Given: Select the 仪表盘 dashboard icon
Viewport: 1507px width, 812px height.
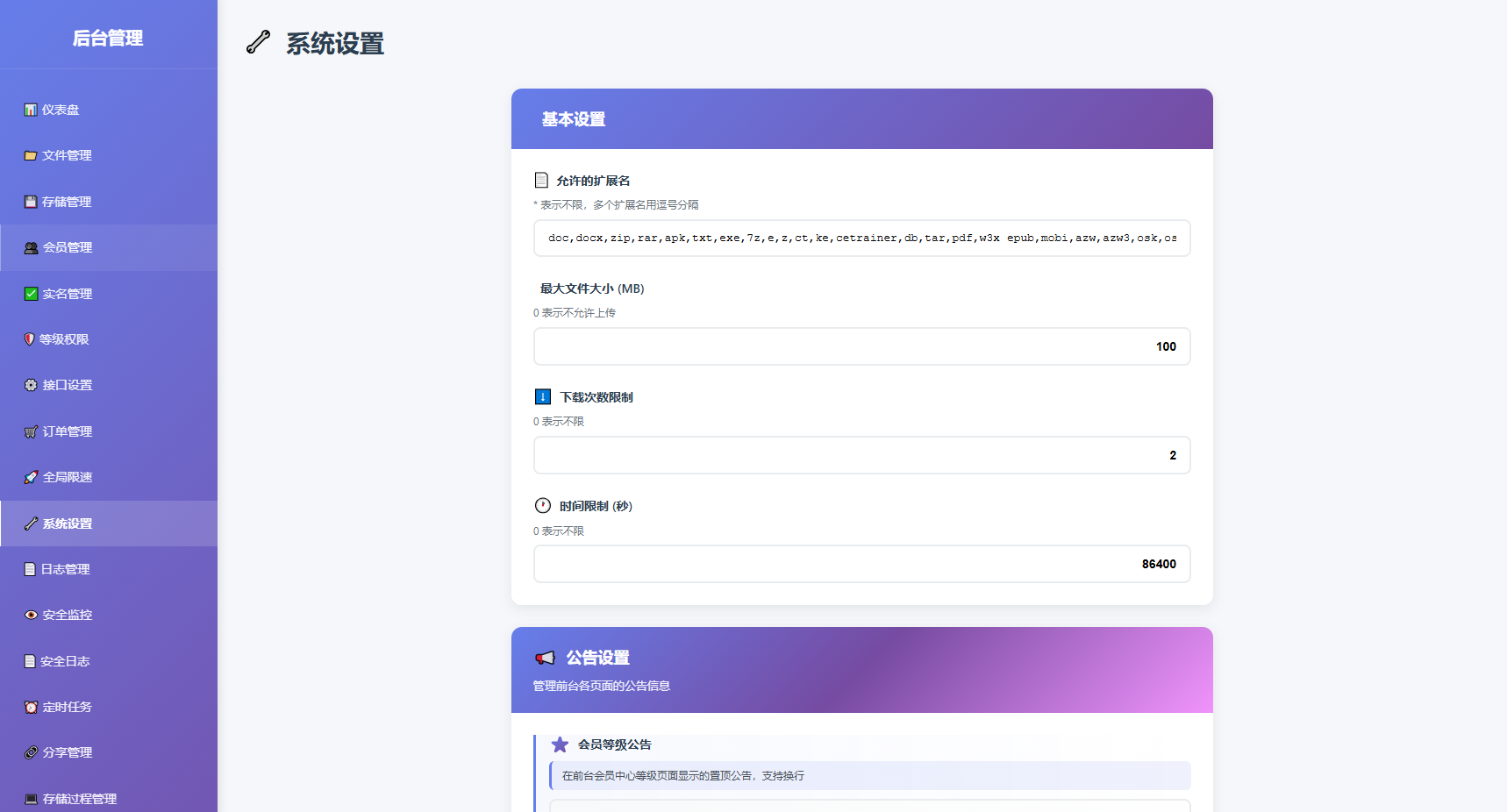Looking at the screenshot, I should click(29, 109).
